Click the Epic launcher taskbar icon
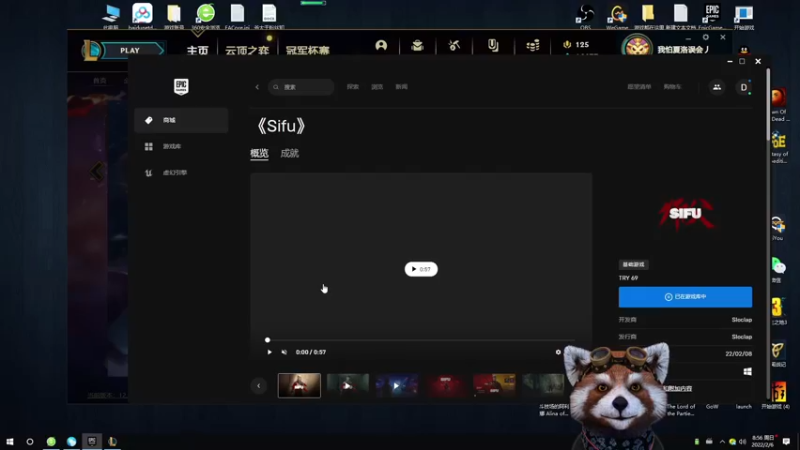This screenshot has width=800, height=450. tap(92, 441)
